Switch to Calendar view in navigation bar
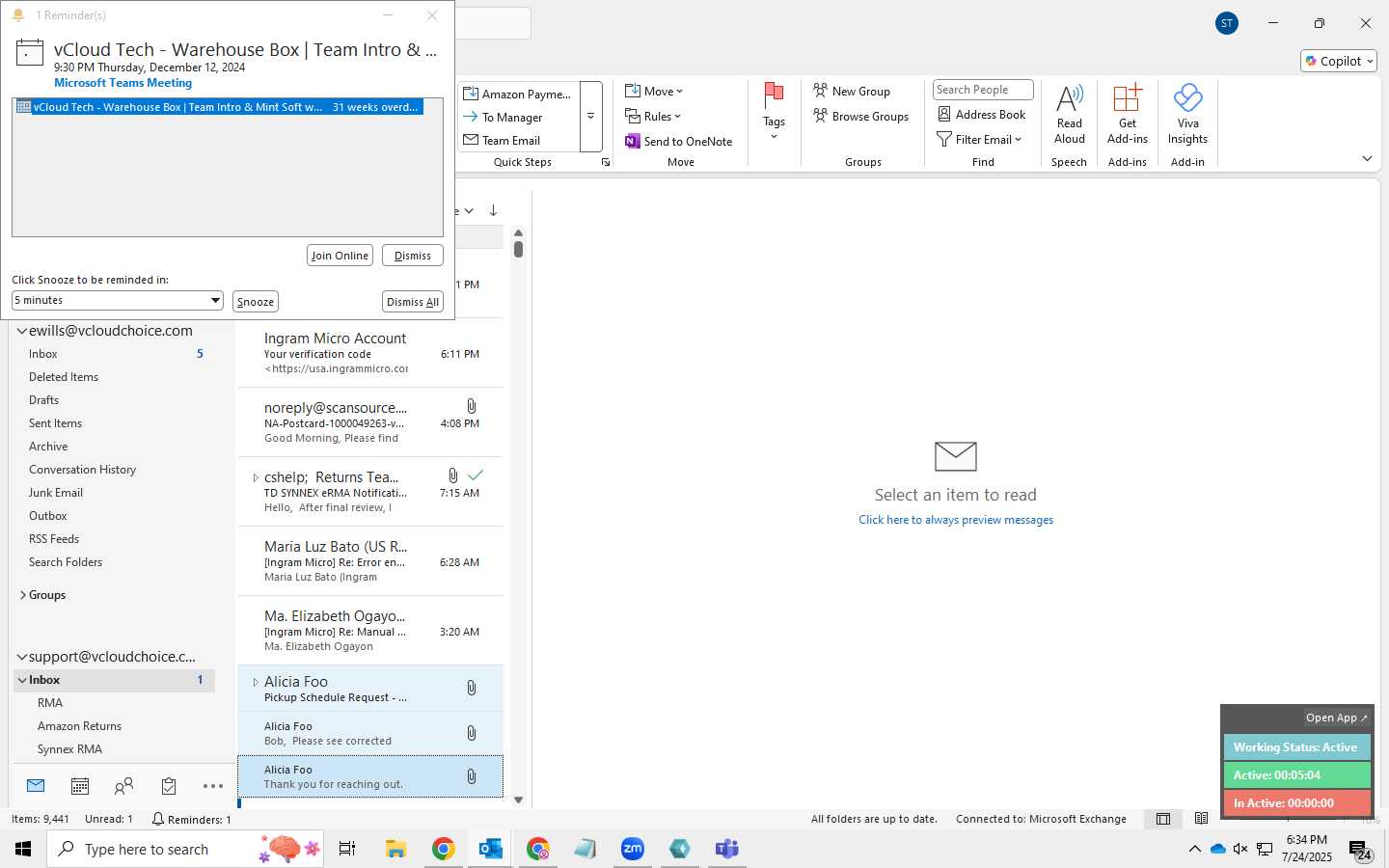The height and width of the screenshot is (868, 1389). [x=80, y=786]
